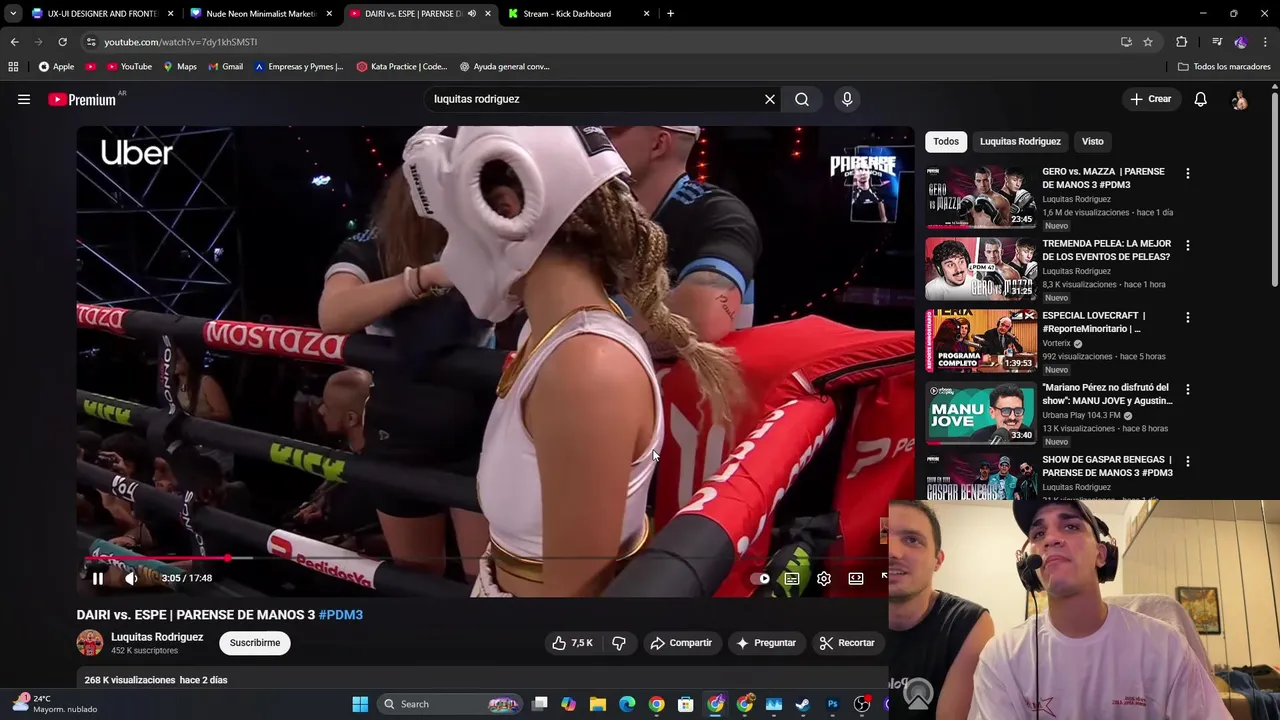Open options menu for GERO vs. MAZZA
1280x720 pixels.
tap(1187, 173)
